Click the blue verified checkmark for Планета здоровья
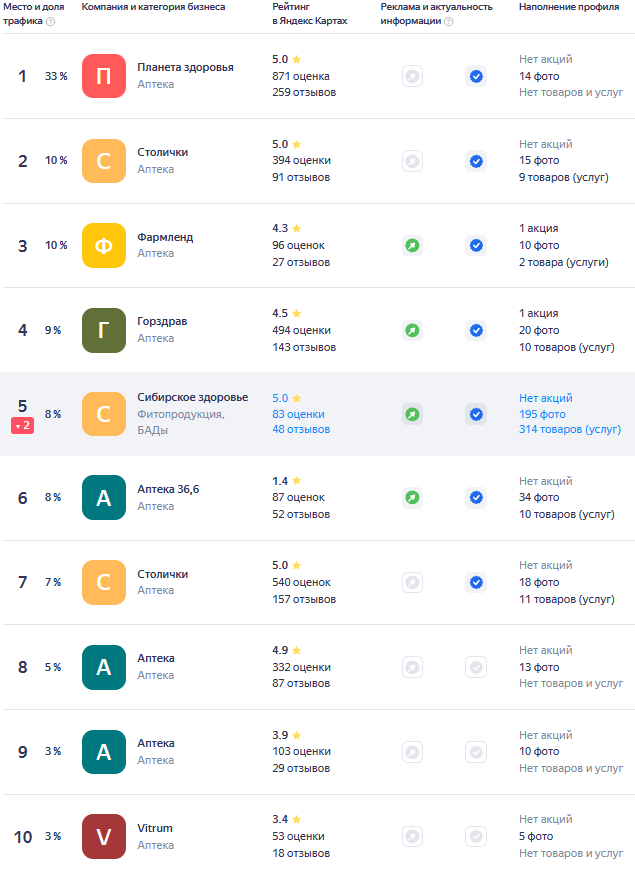The height and width of the screenshot is (875, 635). 476,76
